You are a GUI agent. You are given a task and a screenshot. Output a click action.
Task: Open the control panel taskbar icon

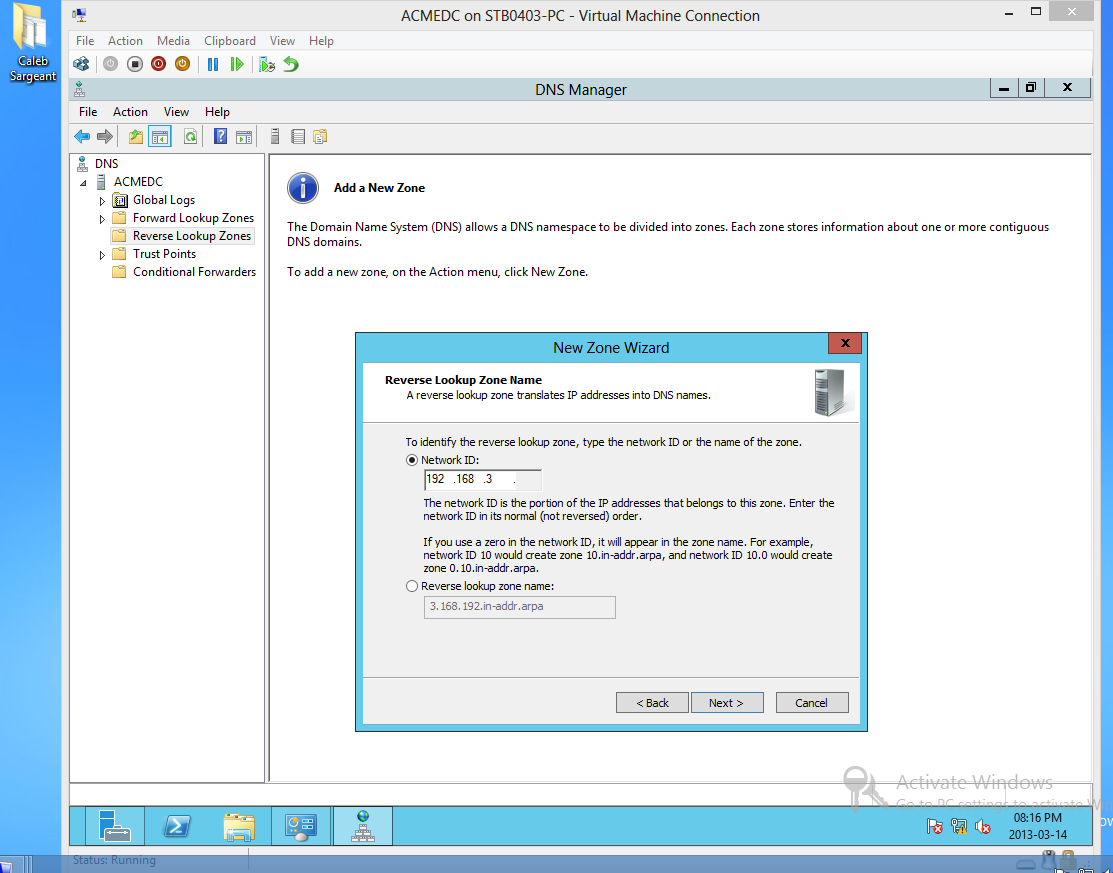pos(301,826)
